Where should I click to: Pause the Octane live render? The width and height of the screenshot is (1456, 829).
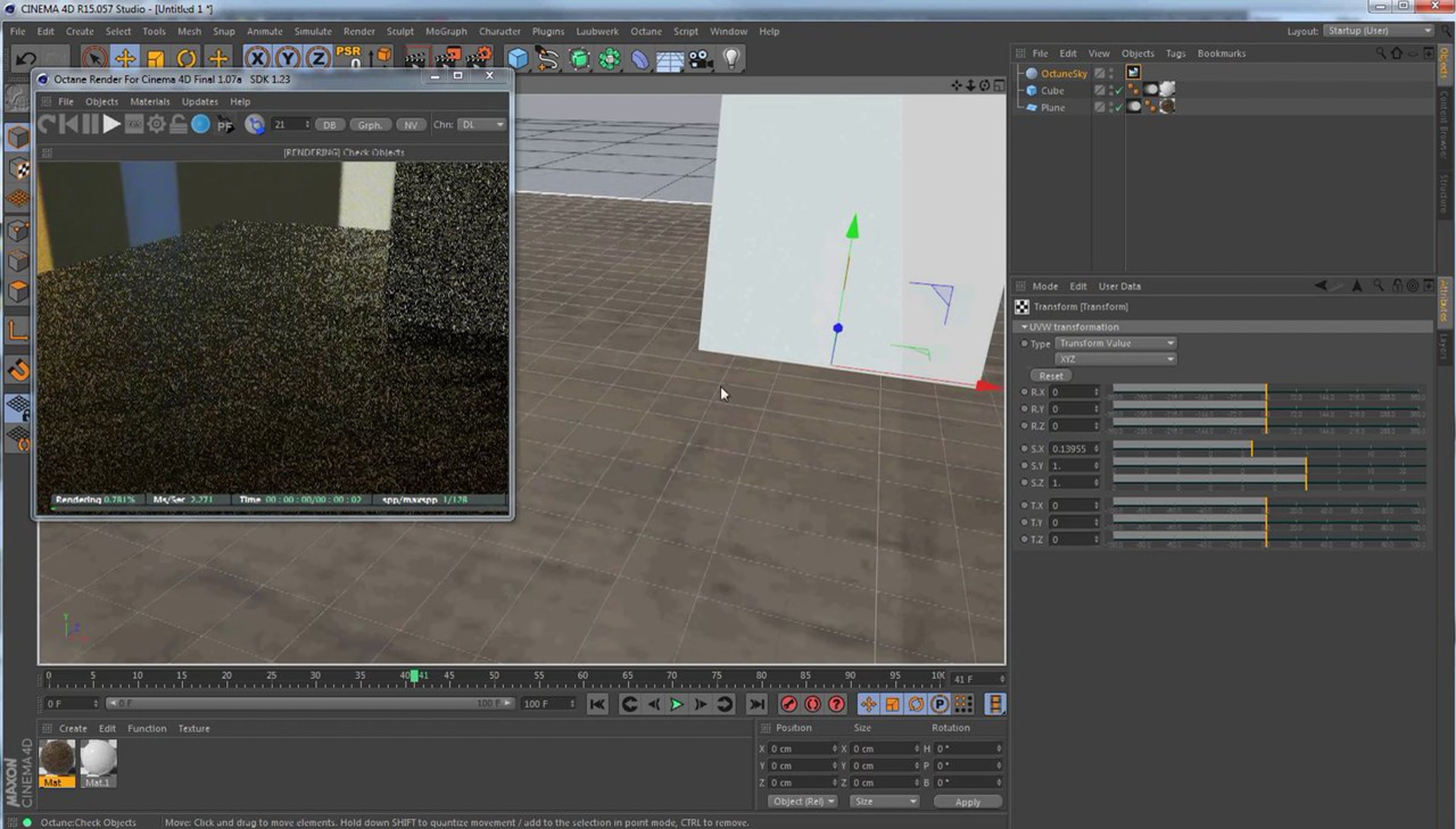(90, 124)
